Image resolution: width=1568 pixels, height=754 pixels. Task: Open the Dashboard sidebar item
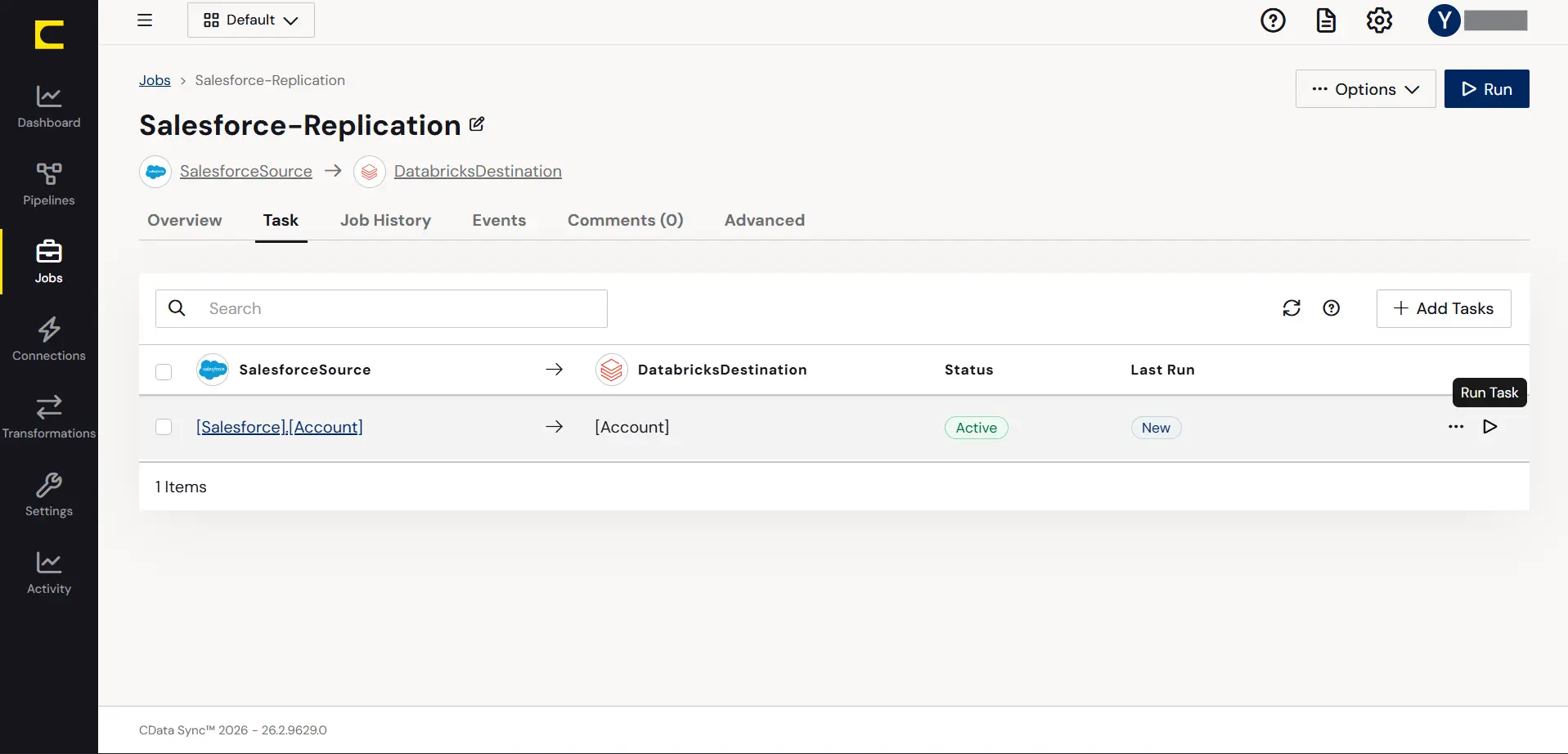click(x=49, y=107)
